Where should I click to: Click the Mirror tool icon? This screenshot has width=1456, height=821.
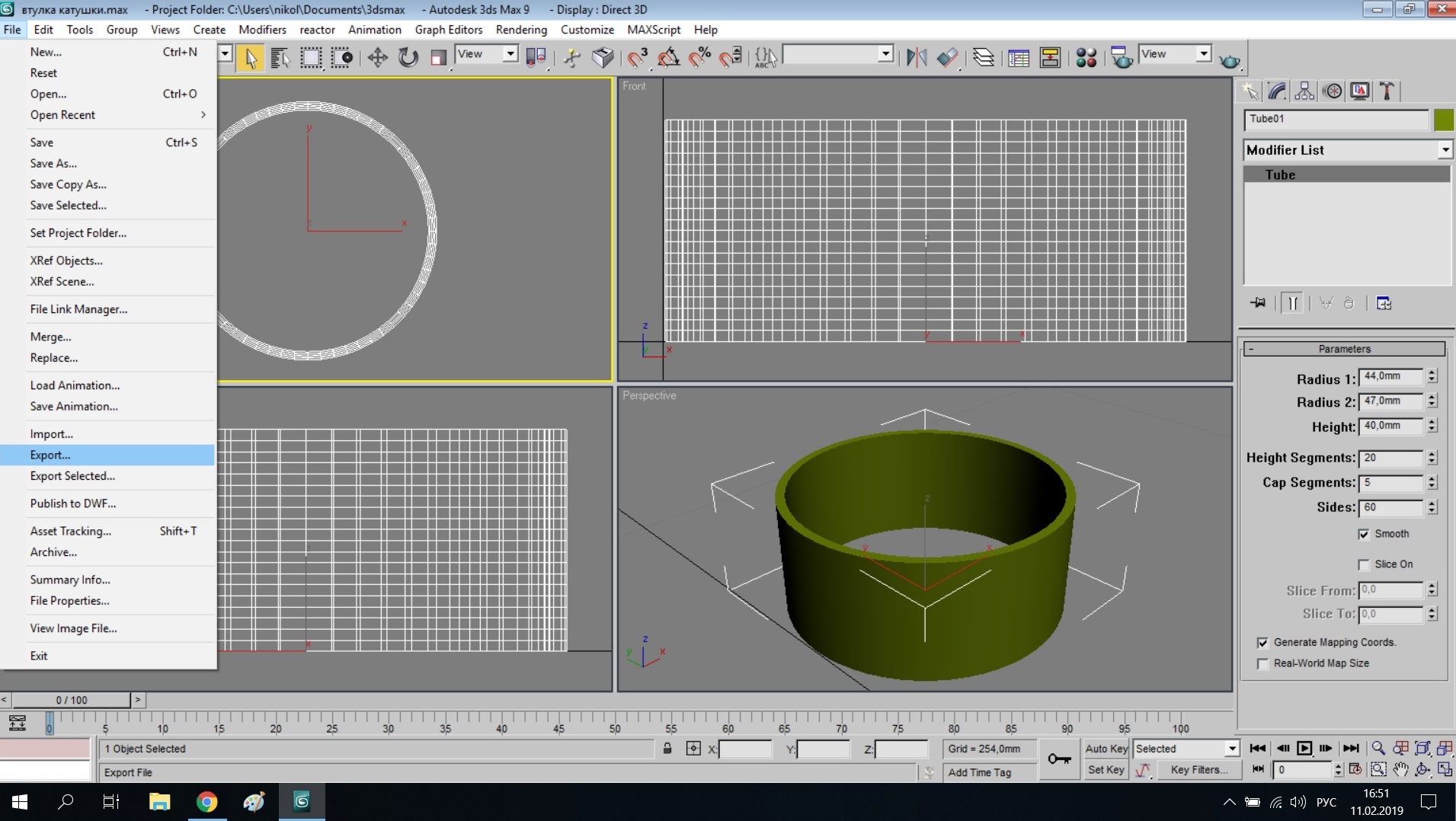point(917,58)
